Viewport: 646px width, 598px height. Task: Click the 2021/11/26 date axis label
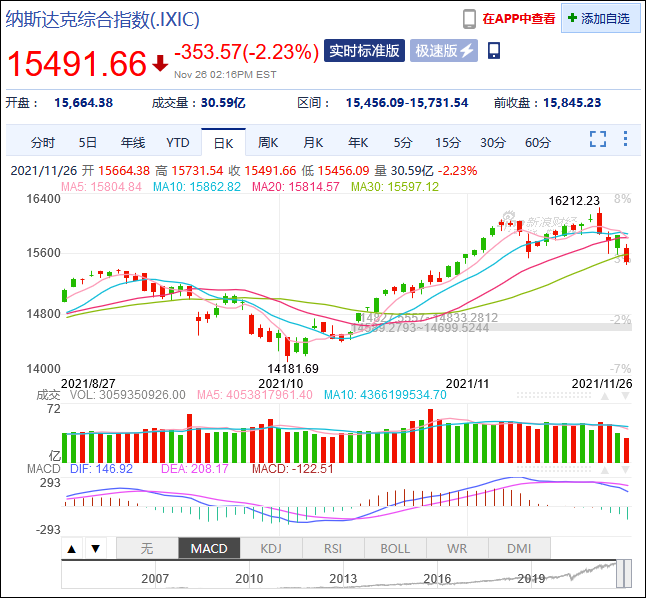click(602, 384)
